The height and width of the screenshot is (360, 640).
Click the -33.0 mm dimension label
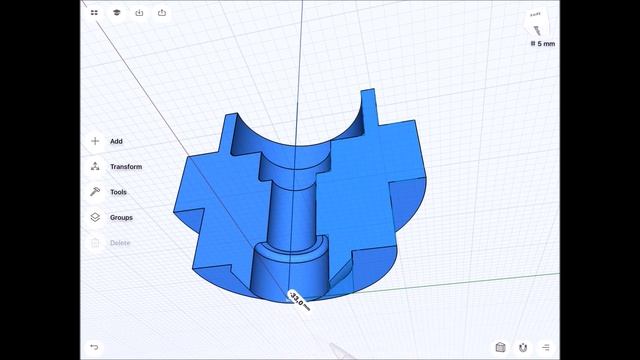299,300
